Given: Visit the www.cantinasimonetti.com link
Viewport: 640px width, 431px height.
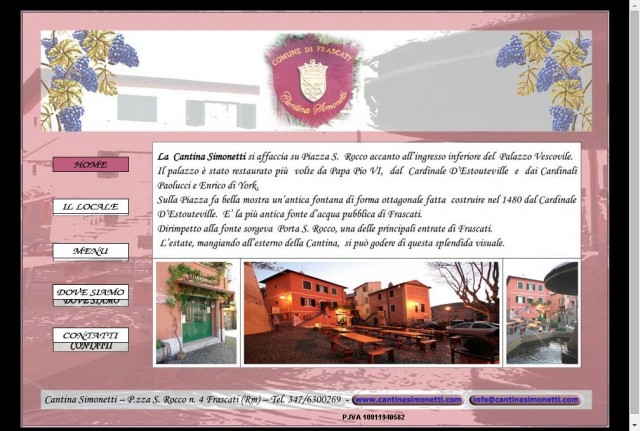Looking at the screenshot, I should (408, 400).
